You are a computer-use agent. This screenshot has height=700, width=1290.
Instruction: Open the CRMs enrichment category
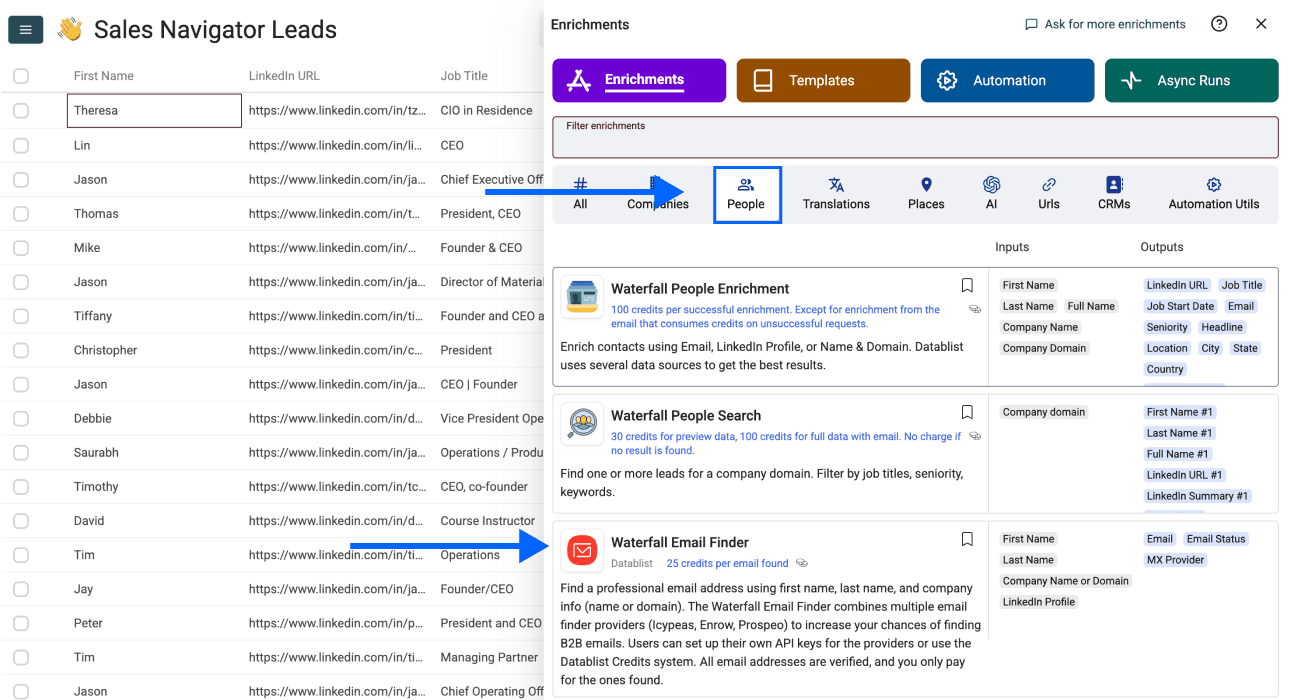1113,193
